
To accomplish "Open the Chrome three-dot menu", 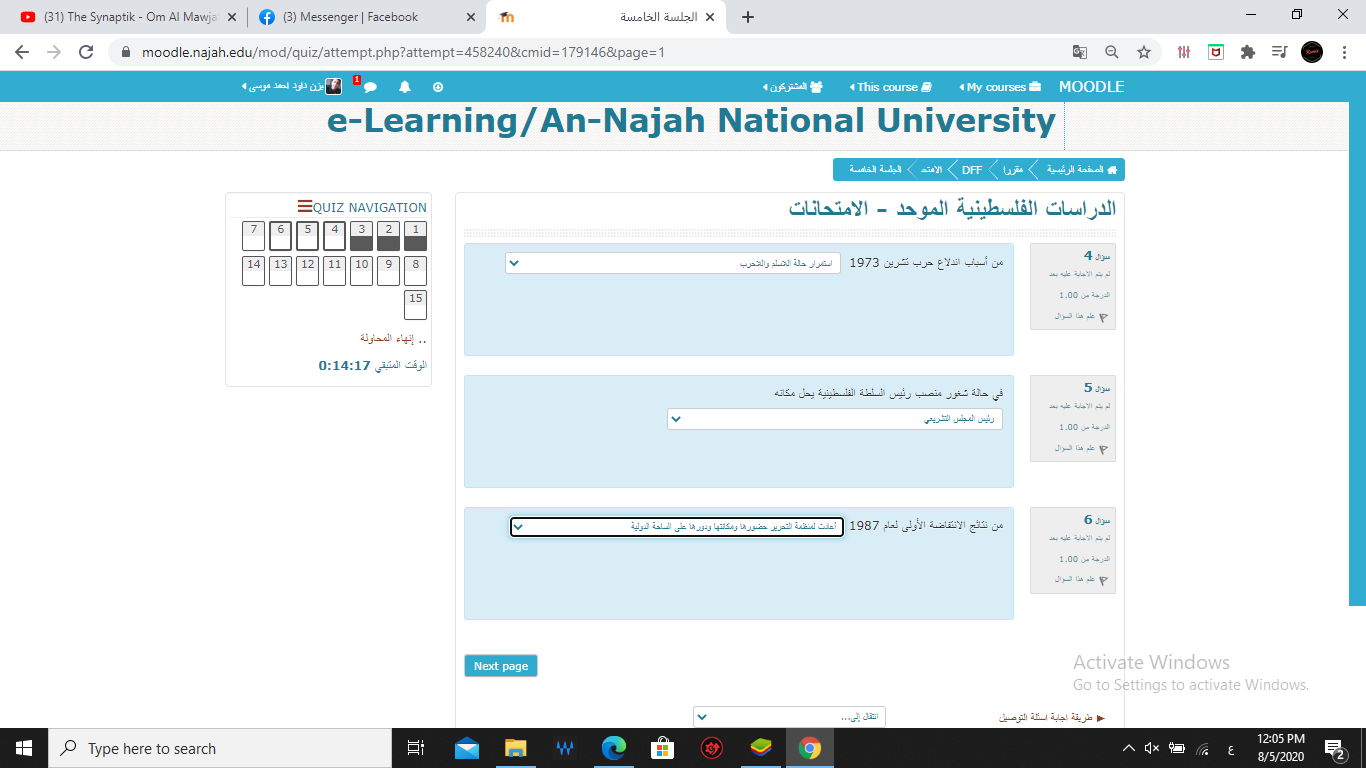I will [x=1344, y=52].
